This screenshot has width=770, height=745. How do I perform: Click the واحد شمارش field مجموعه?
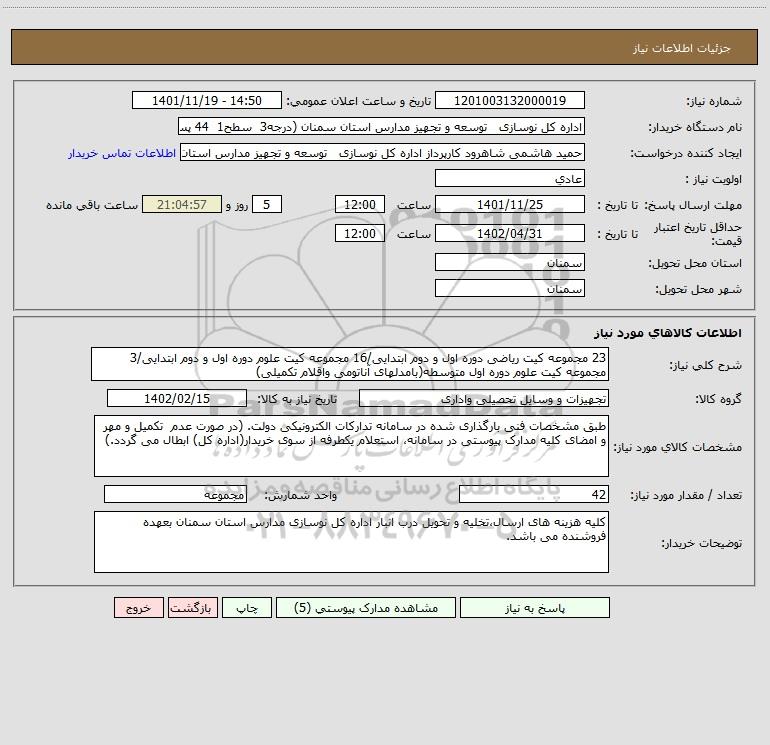point(175,495)
